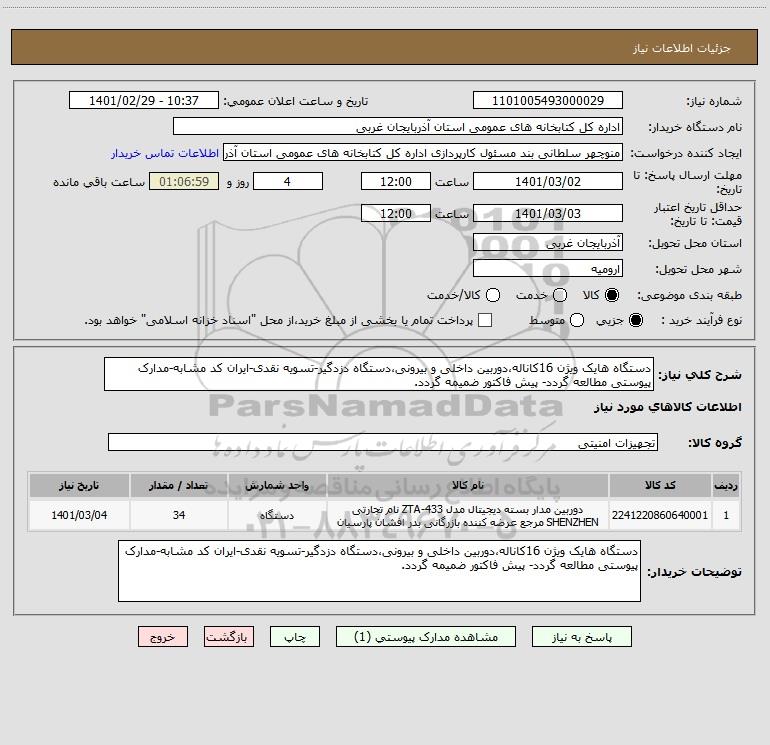
Task: Open the buyer contact info link
Action: 165,153
